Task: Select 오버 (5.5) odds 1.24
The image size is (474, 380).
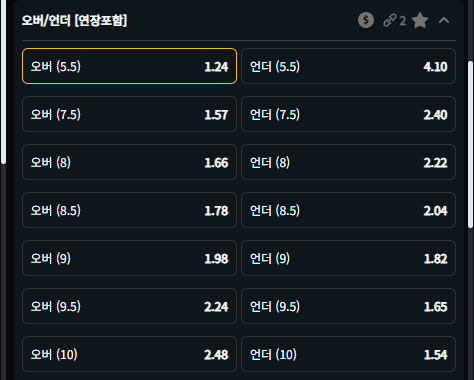Action: pos(129,66)
